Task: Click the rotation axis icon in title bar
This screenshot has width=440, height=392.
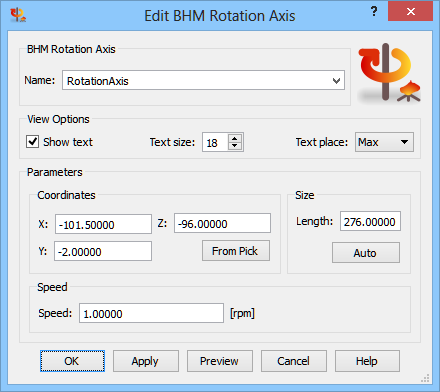Action: pos(18,15)
